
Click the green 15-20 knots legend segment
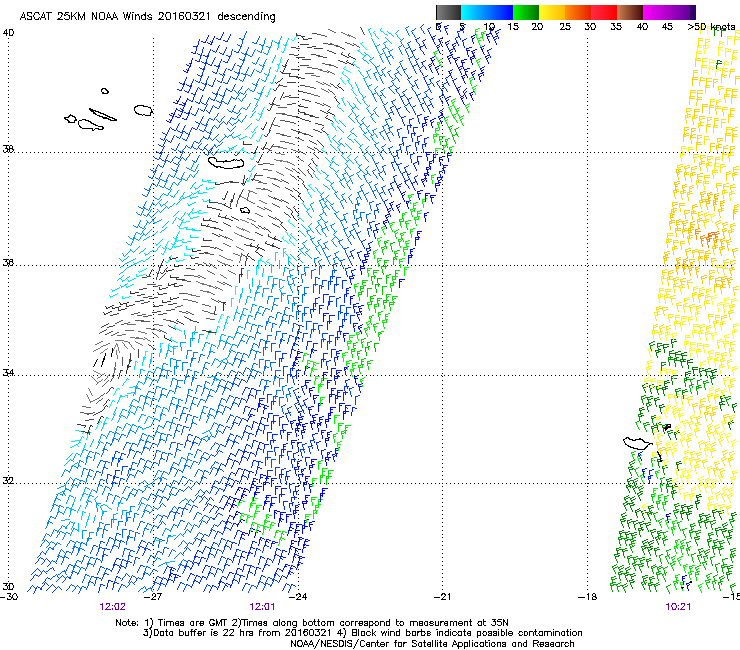525,12
